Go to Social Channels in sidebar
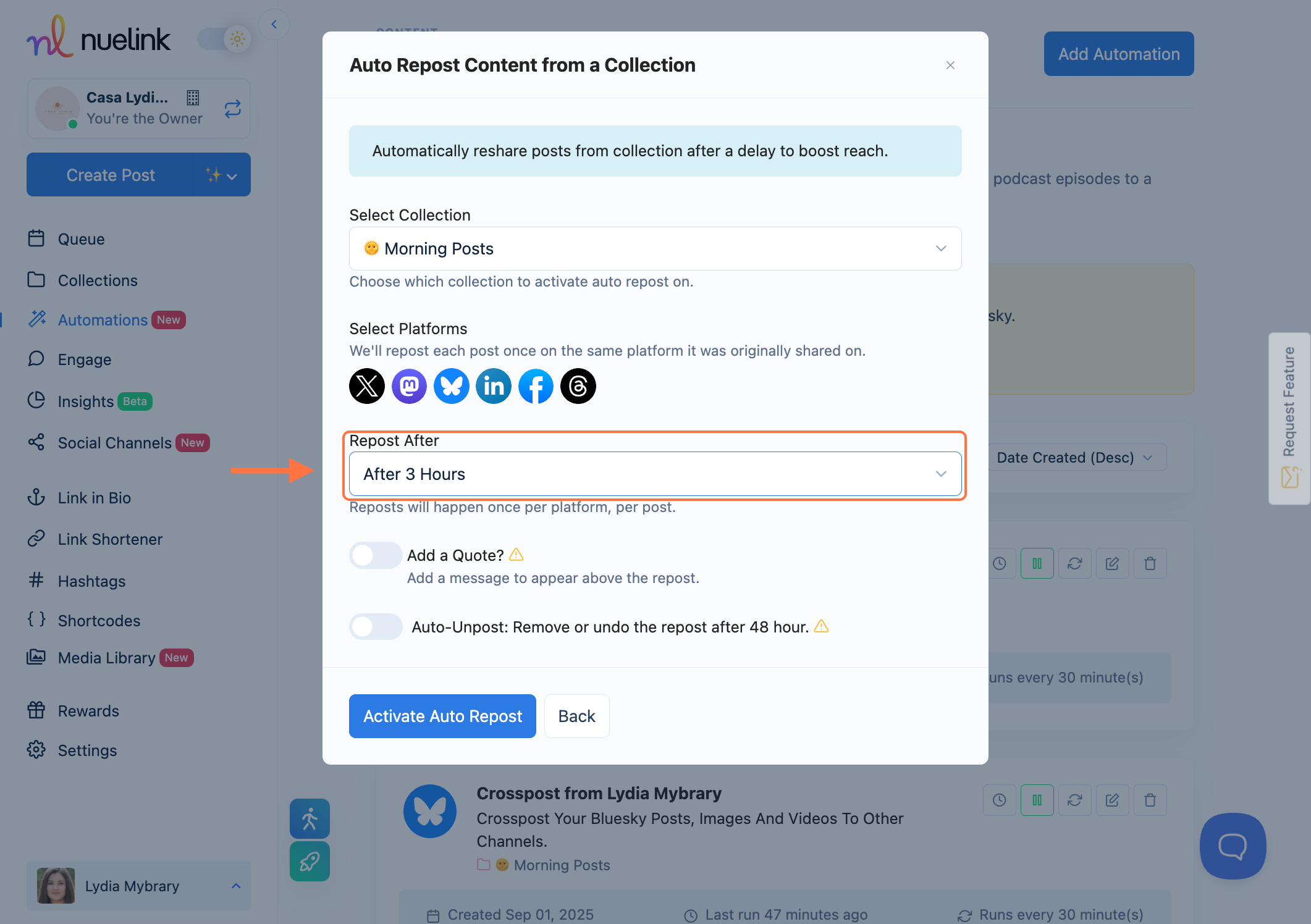This screenshot has width=1311, height=924. tap(114, 443)
